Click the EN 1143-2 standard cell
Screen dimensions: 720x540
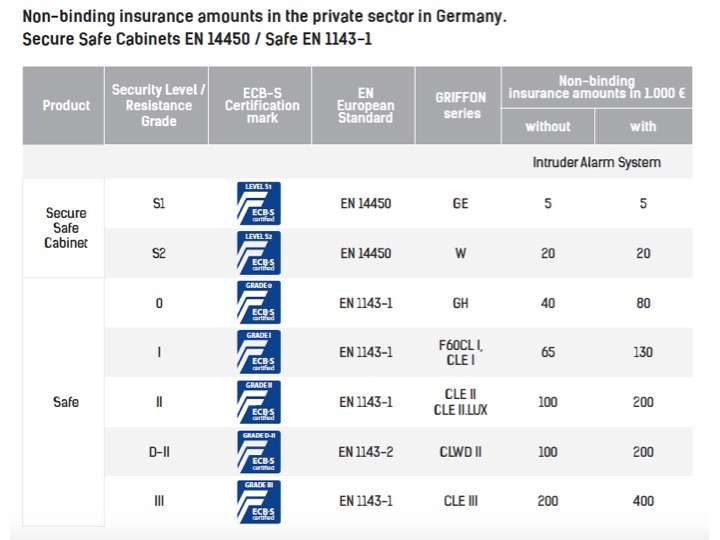point(365,452)
